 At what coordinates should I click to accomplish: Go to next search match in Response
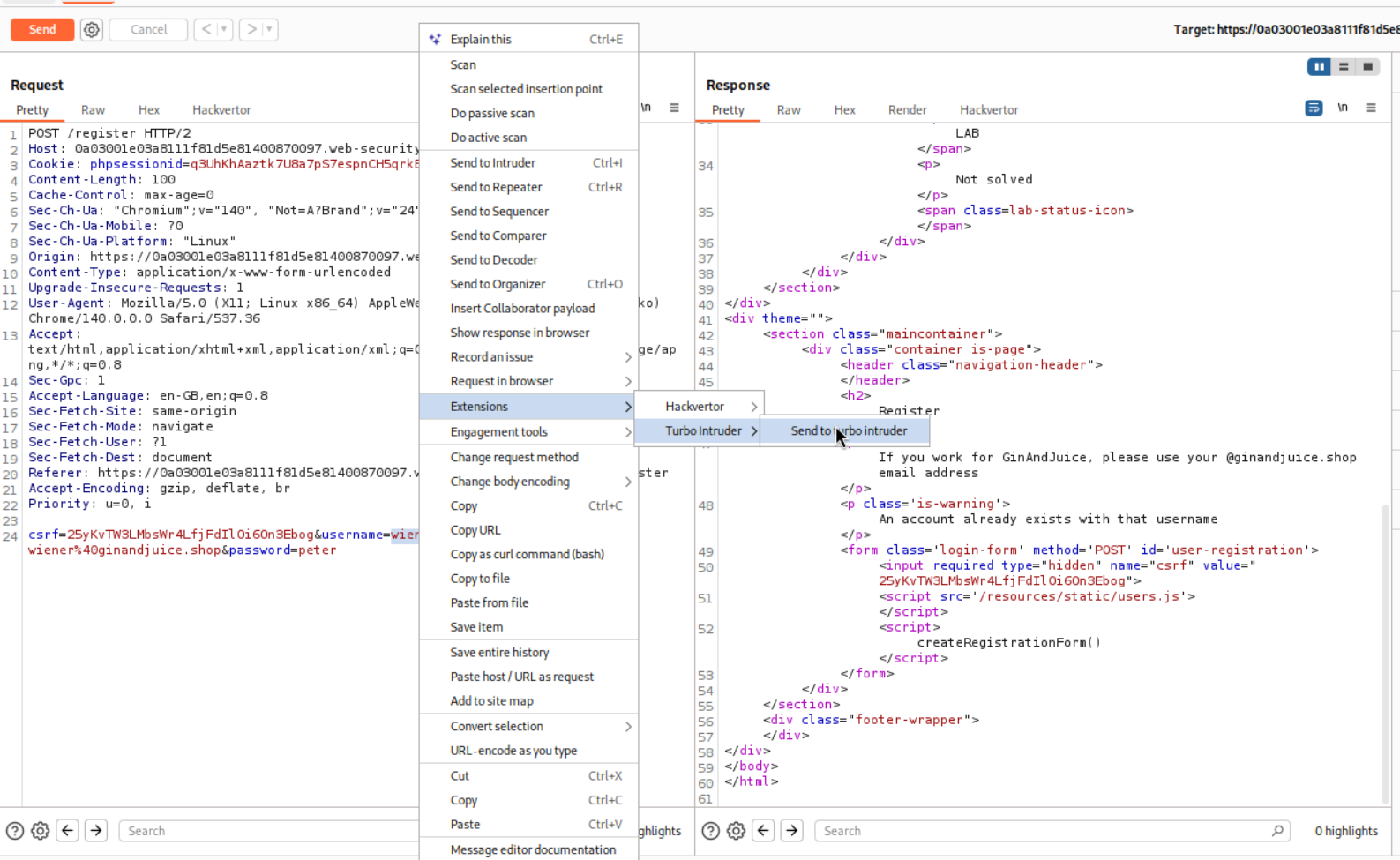792,831
